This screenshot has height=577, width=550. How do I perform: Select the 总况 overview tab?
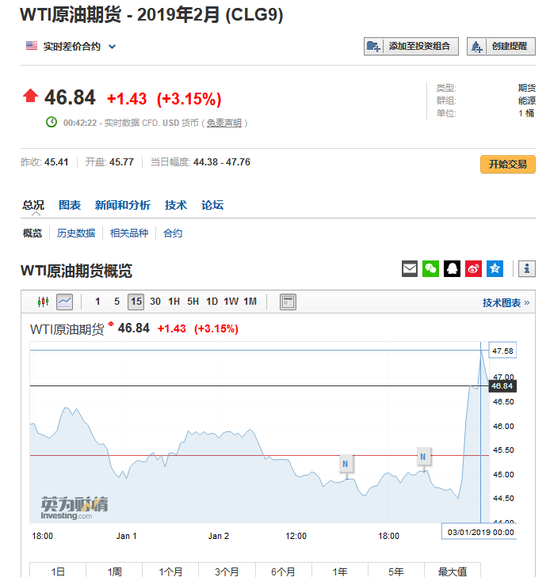33,205
